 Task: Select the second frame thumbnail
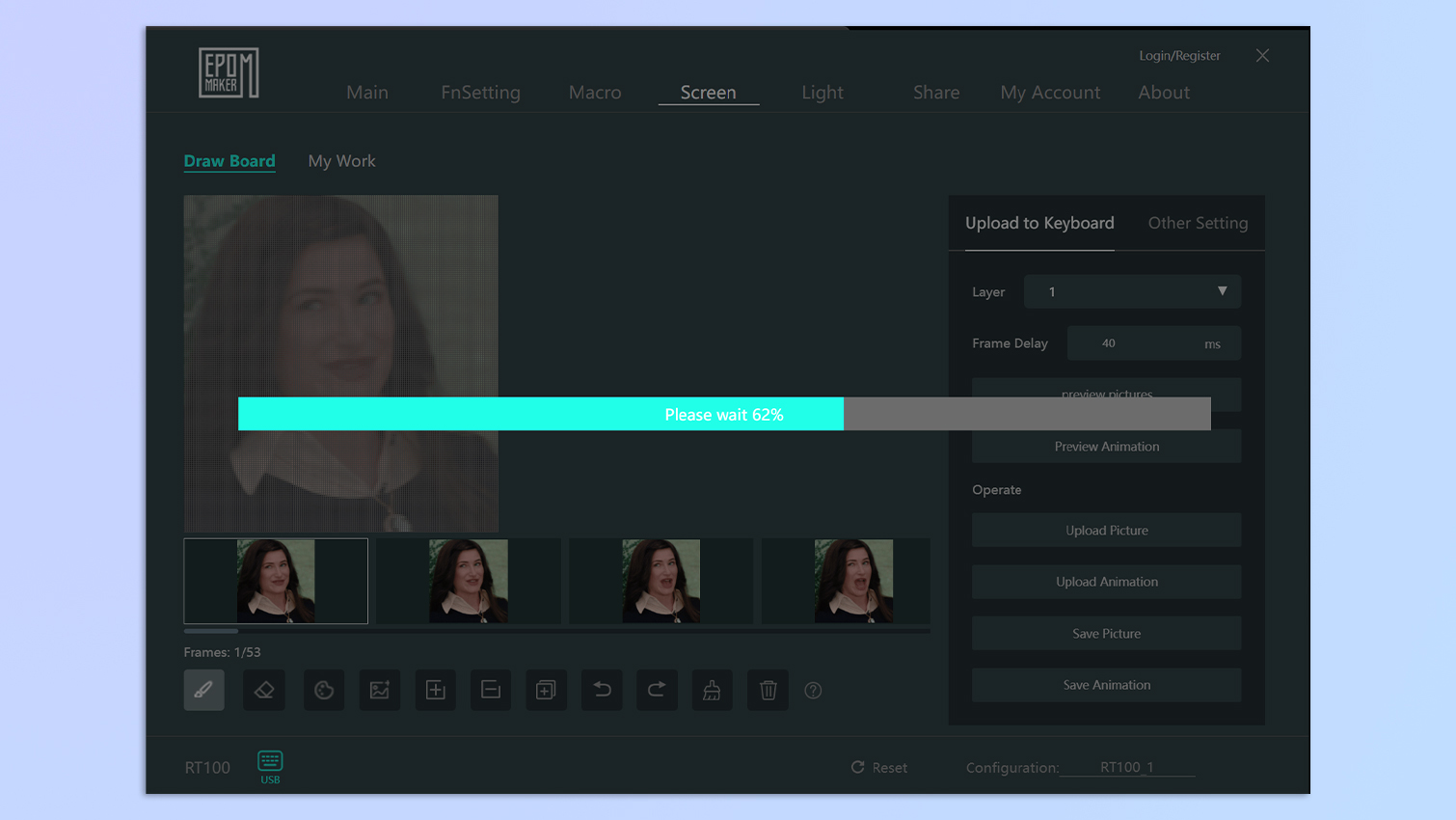coord(469,581)
